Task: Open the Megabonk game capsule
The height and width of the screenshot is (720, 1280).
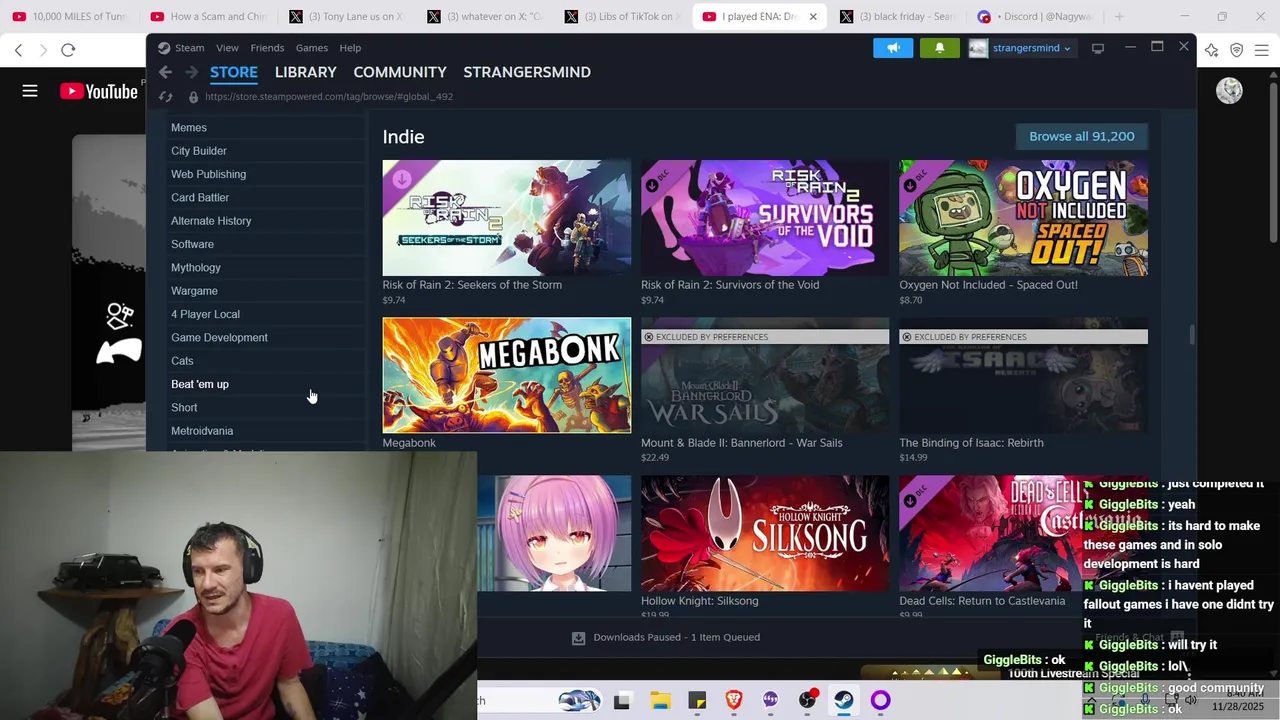Action: (507, 375)
